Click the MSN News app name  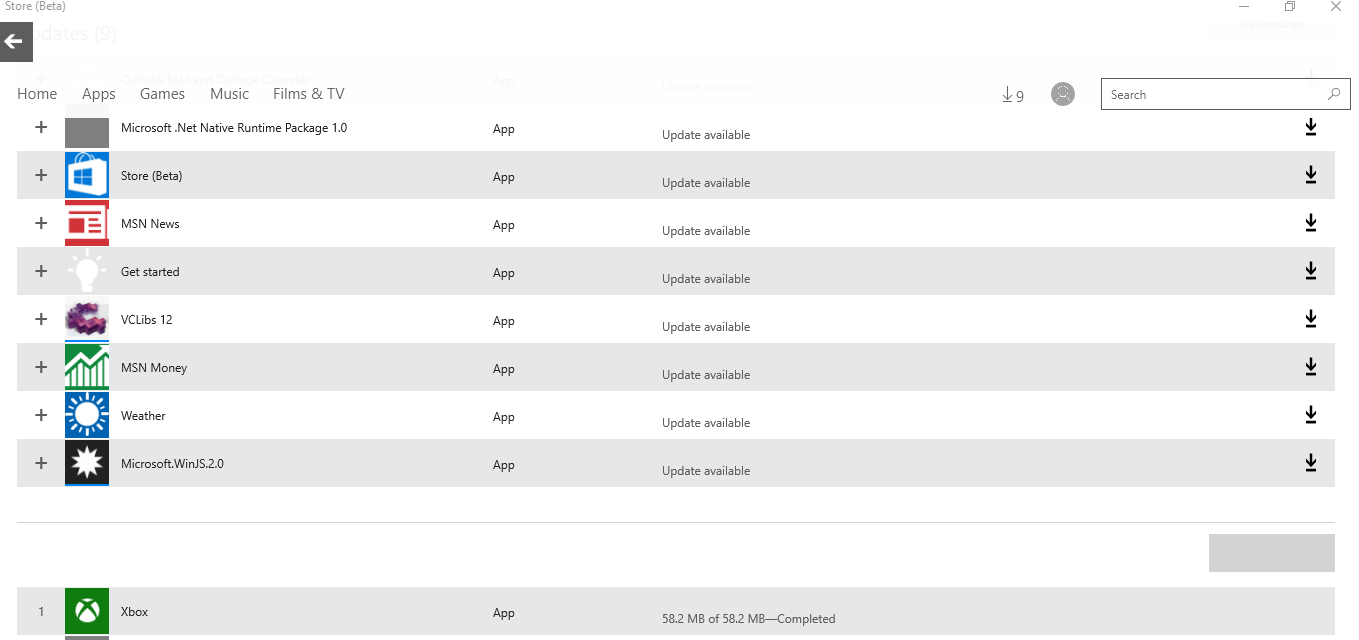click(150, 224)
